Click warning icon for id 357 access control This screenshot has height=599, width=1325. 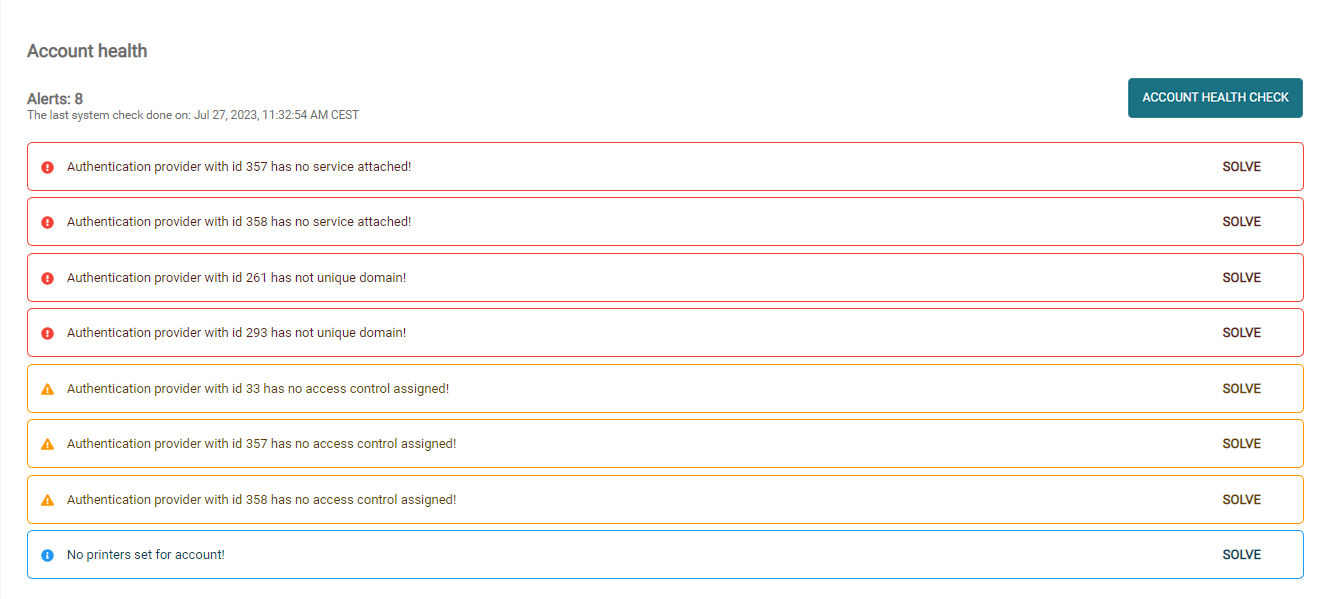click(47, 444)
